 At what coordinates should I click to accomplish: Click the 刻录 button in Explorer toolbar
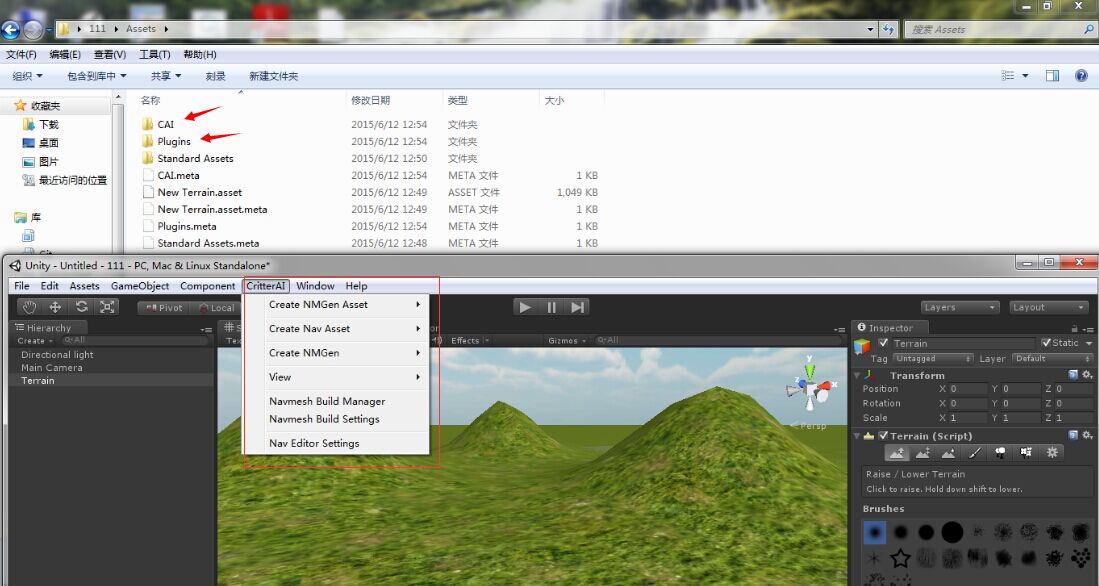tap(215, 76)
